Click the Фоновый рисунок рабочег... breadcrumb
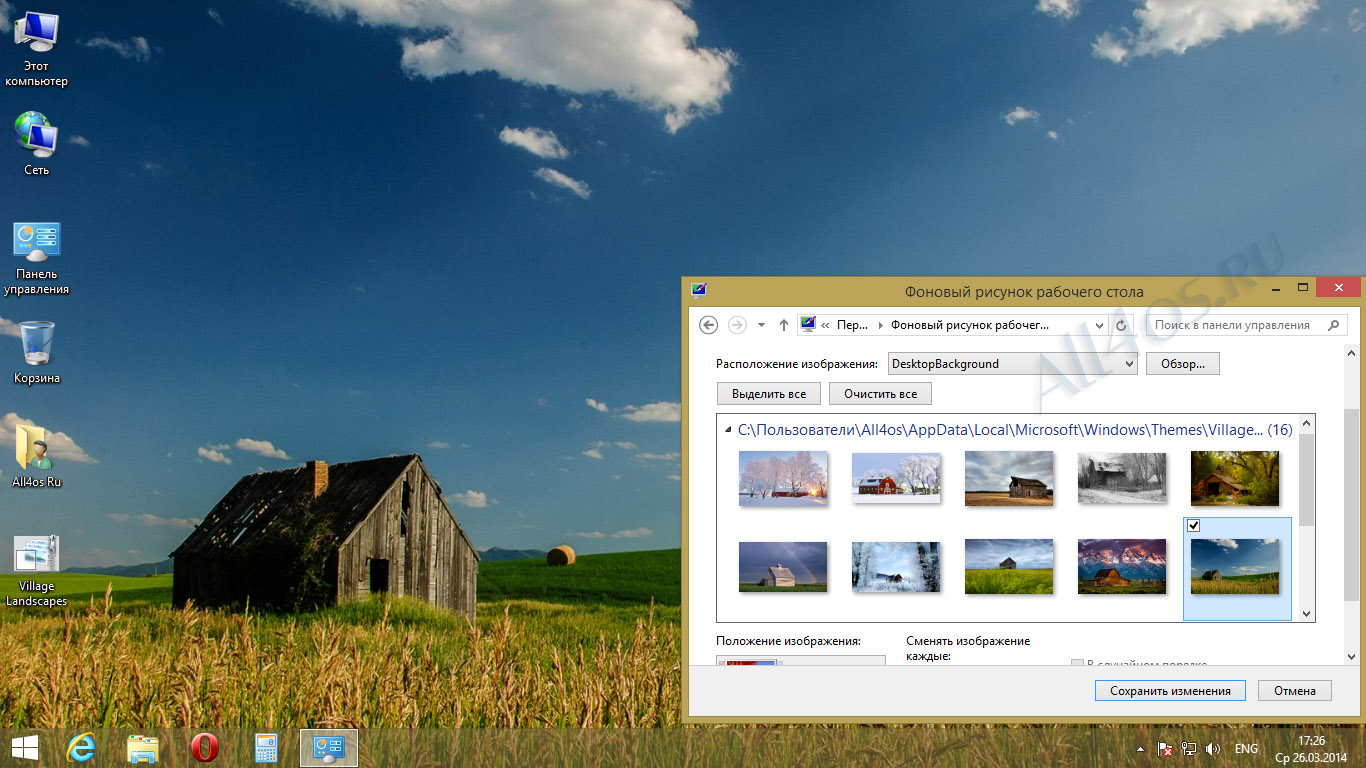 (x=970, y=325)
